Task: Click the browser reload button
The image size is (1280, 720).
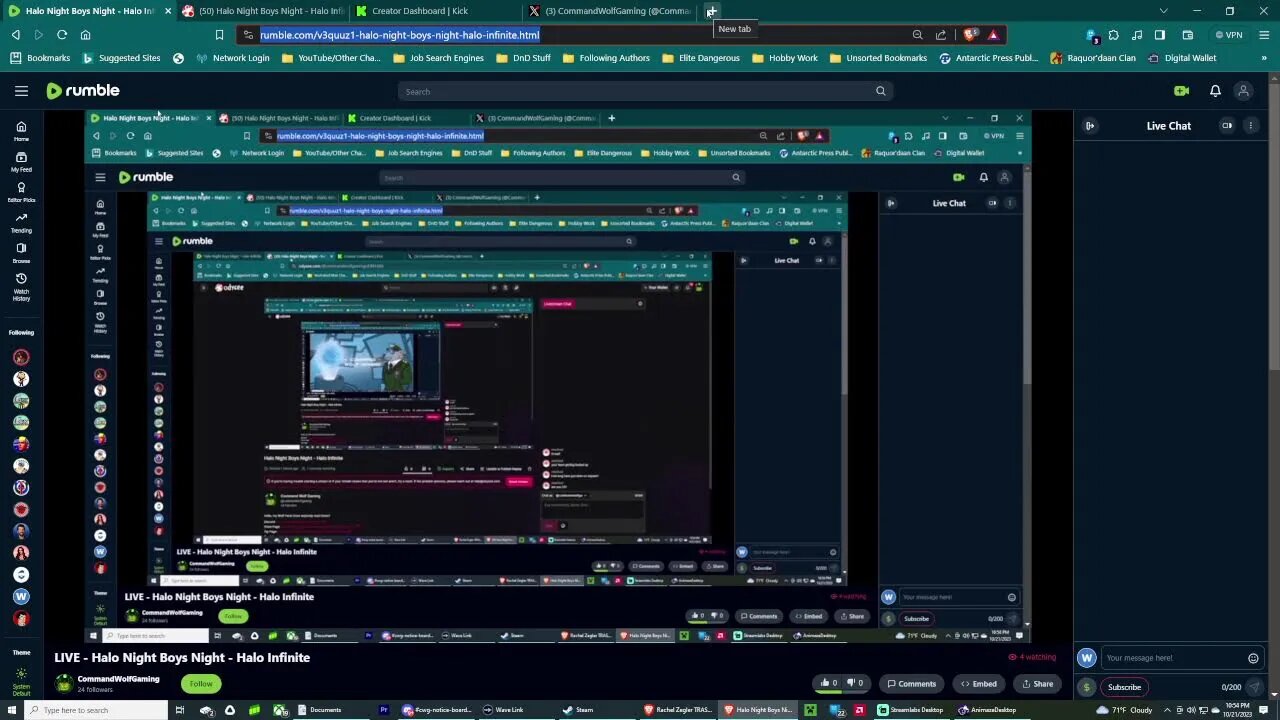Action: [62, 35]
